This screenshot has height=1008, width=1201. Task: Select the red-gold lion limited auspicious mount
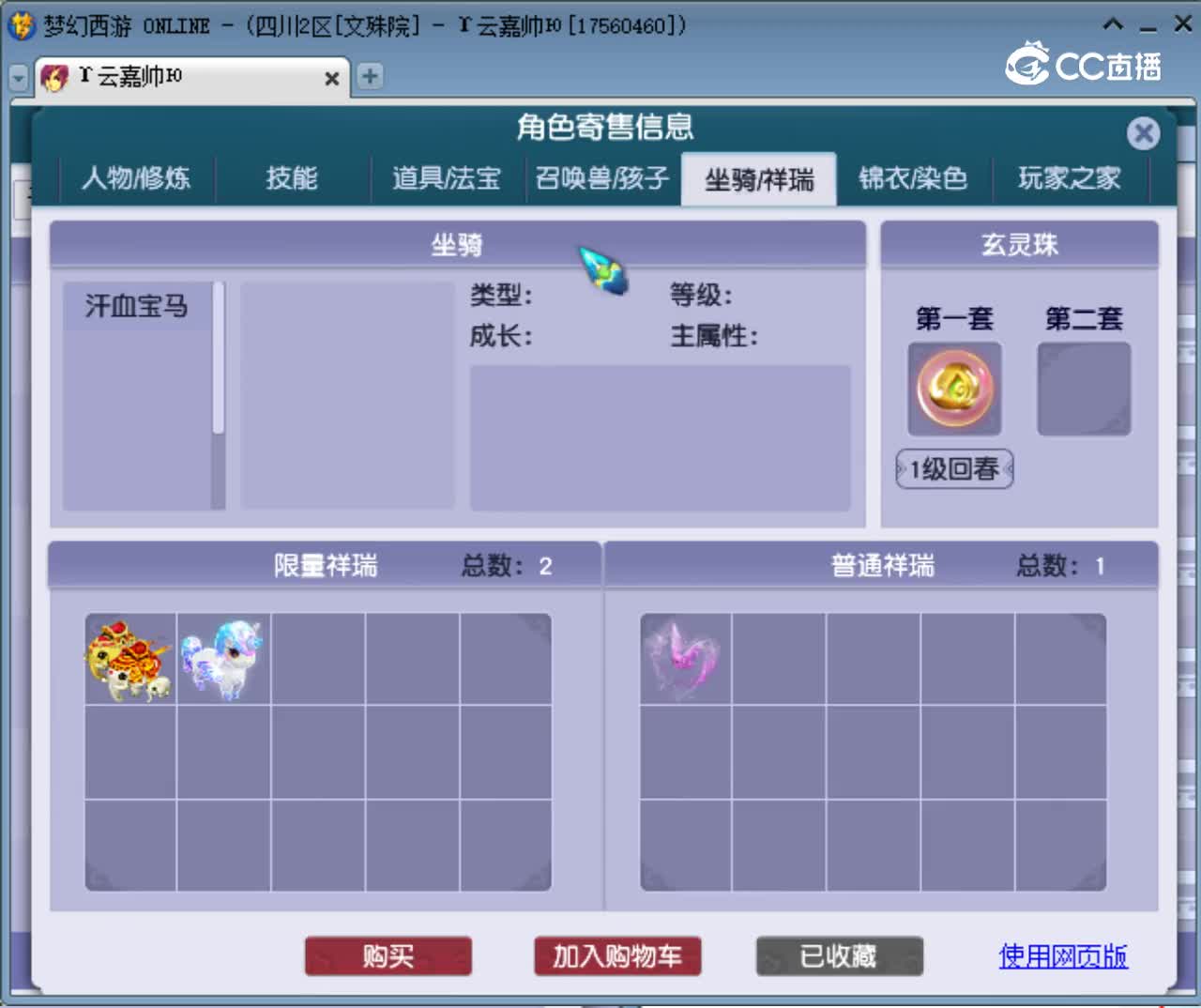click(129, 659)
